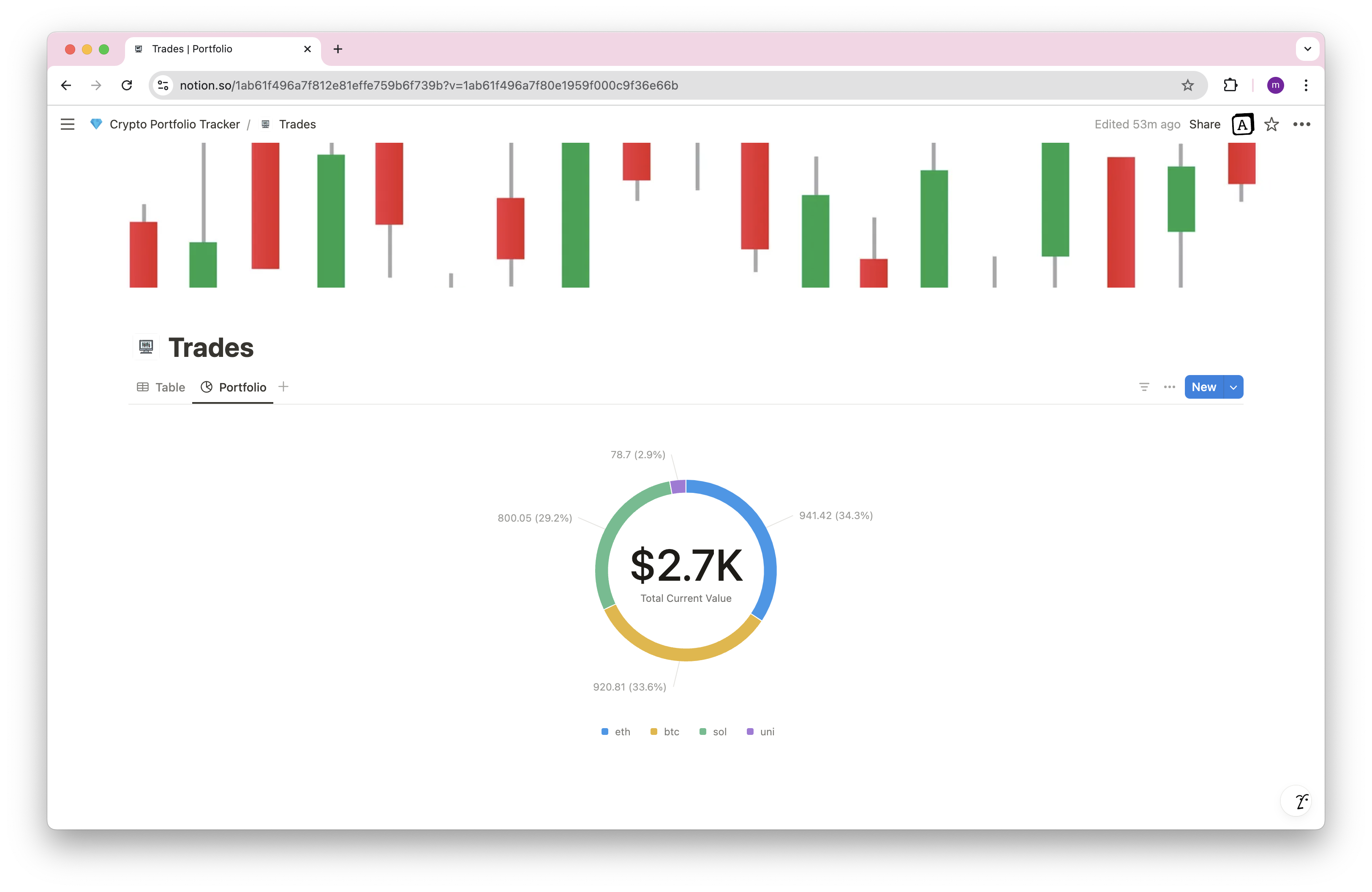The width and height of the screenshot is (1372, 892).
Task: Click the uni legend entry
Action: 760,732
